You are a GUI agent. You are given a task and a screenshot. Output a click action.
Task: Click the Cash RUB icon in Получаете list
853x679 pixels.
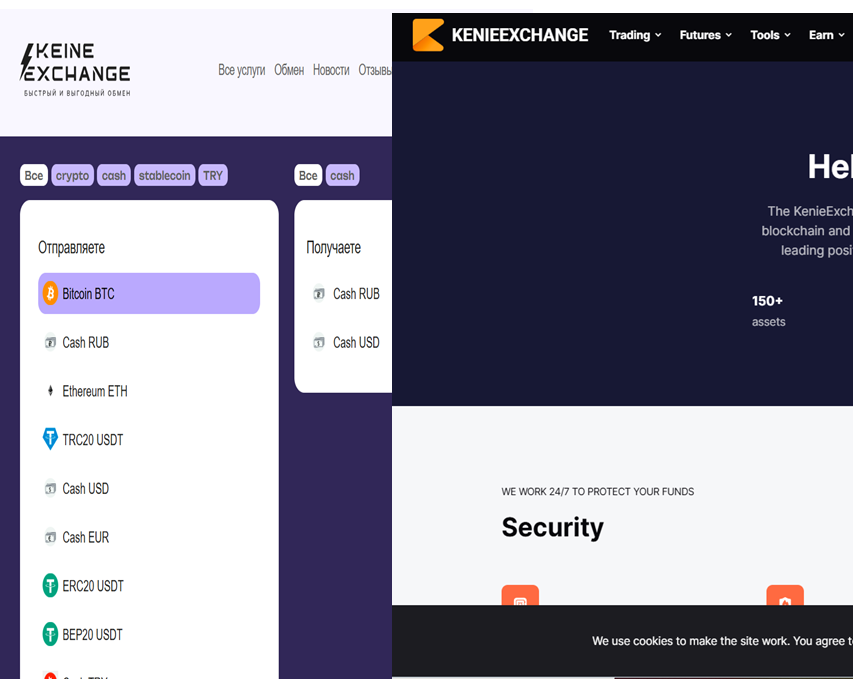(x=319, y=293)
